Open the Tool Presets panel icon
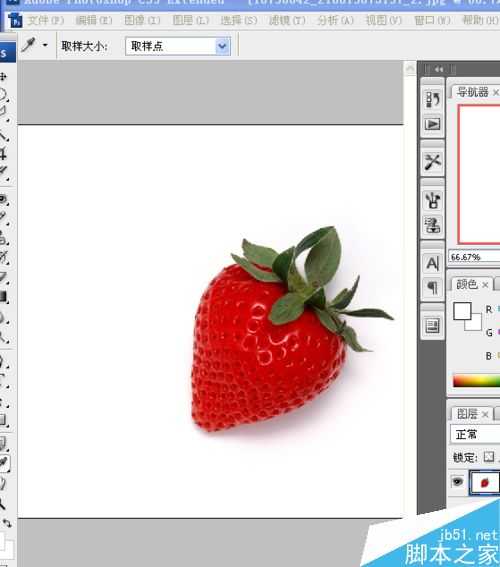Screen dimensions: 500x567 click(433, 162)
